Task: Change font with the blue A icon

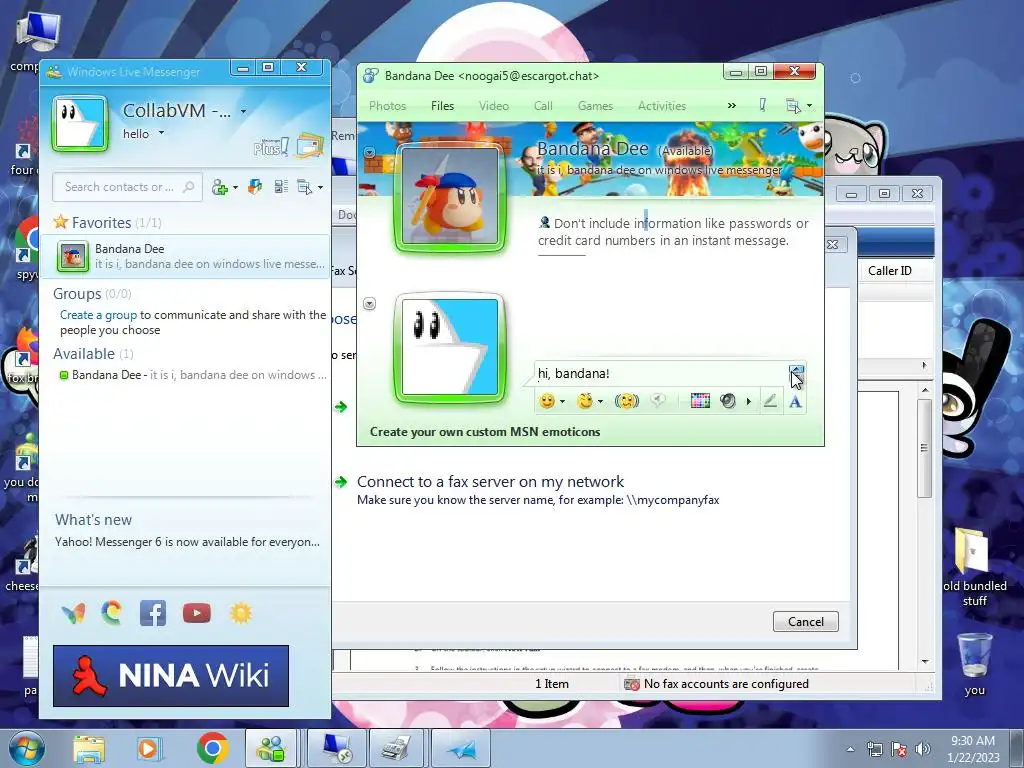Action: coord(795,401)
